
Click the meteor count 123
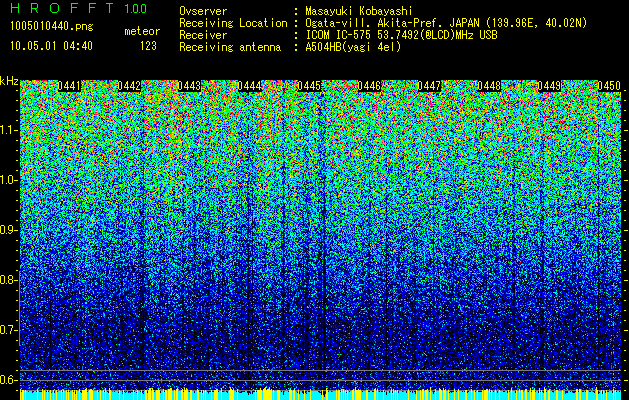click(148, 46)
